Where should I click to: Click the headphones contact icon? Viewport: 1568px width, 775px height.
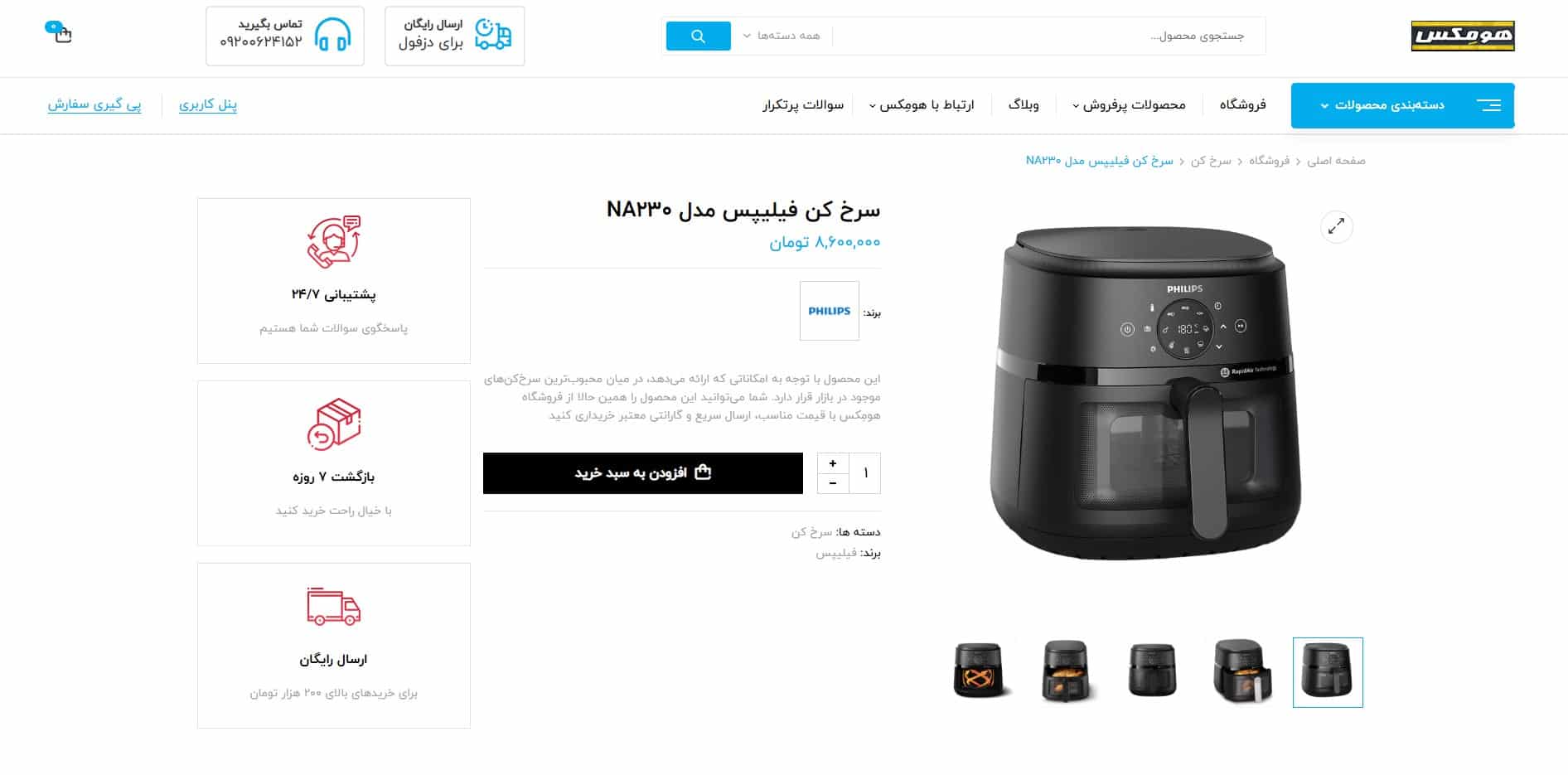coord(333,36)
